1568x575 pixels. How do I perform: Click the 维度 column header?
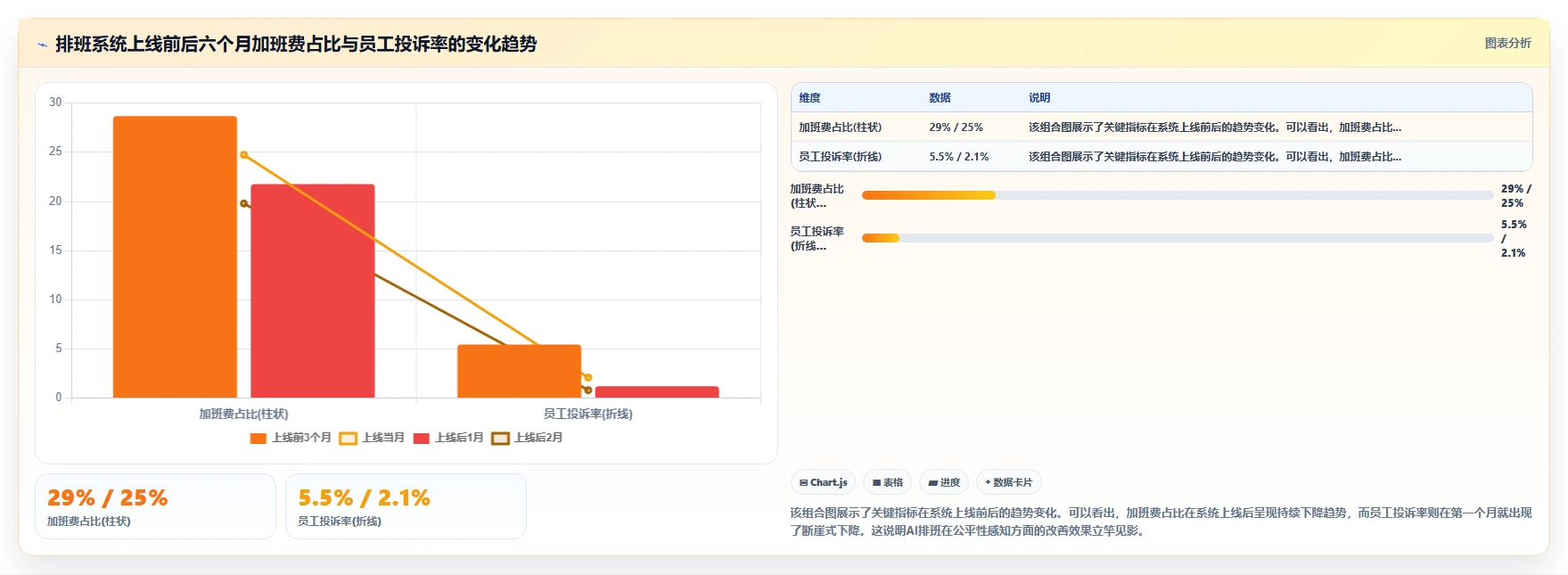(809, 98)
